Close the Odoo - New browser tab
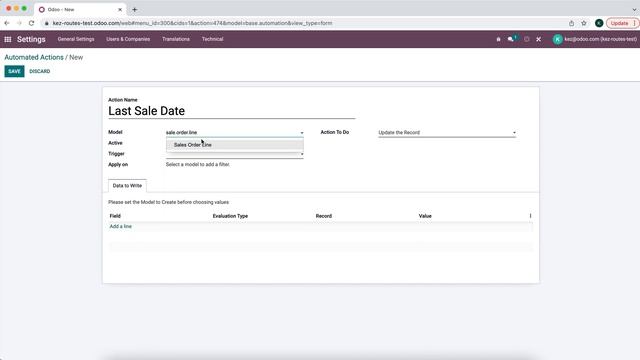This screenshot has width=640, height=360. 120,9
